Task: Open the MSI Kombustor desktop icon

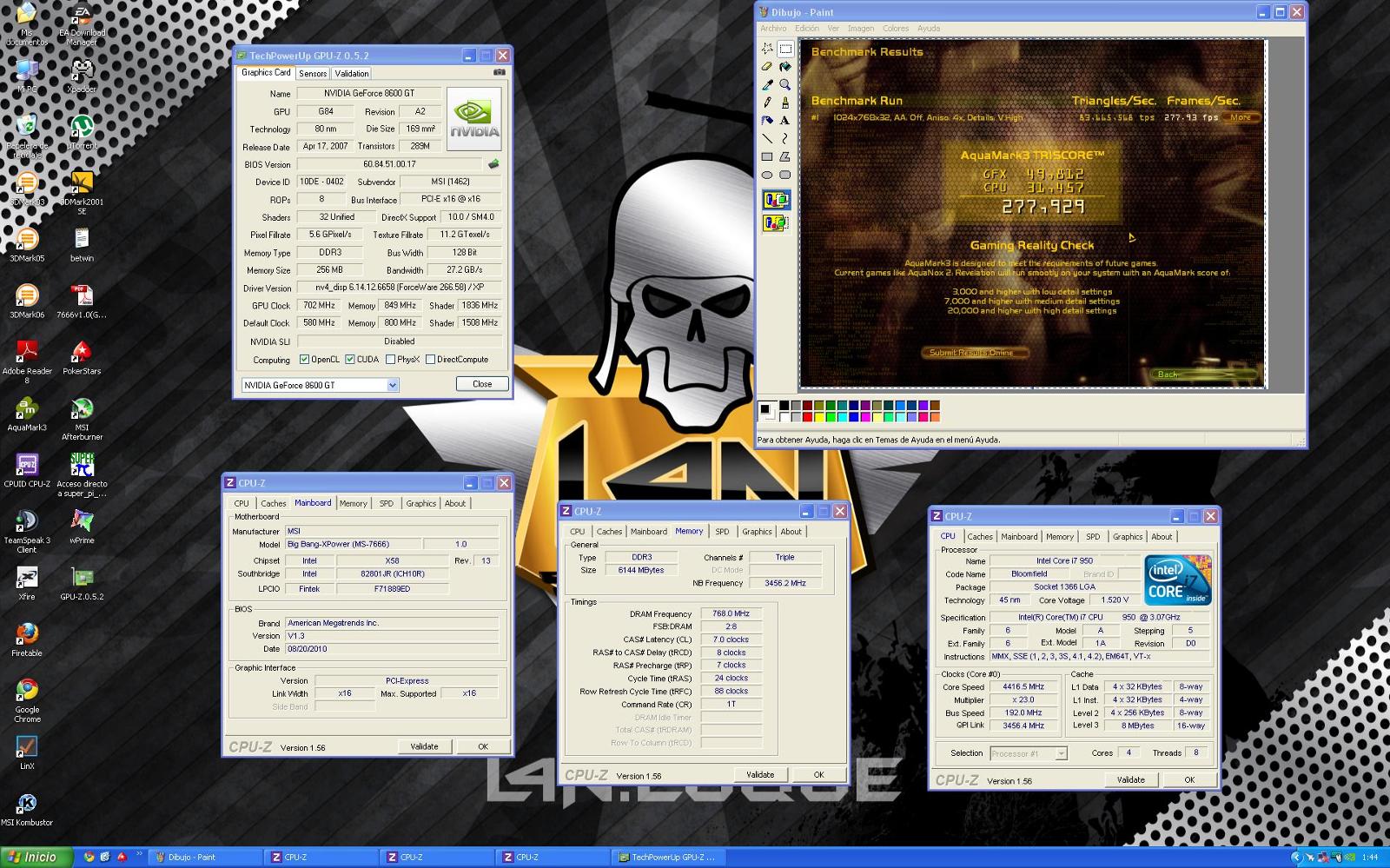Action: tap(27, 809)
